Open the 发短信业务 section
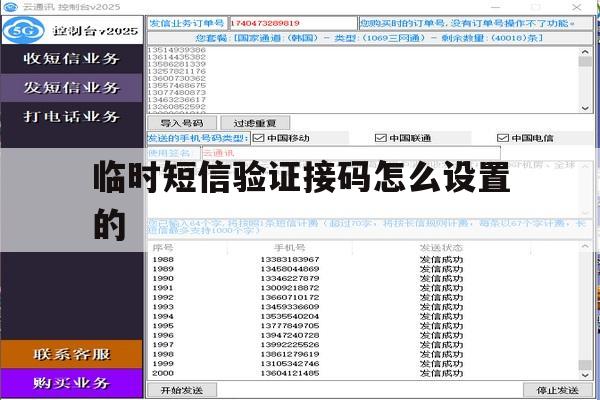The width and height of the screenshot is (600, 400). [72, 88]
